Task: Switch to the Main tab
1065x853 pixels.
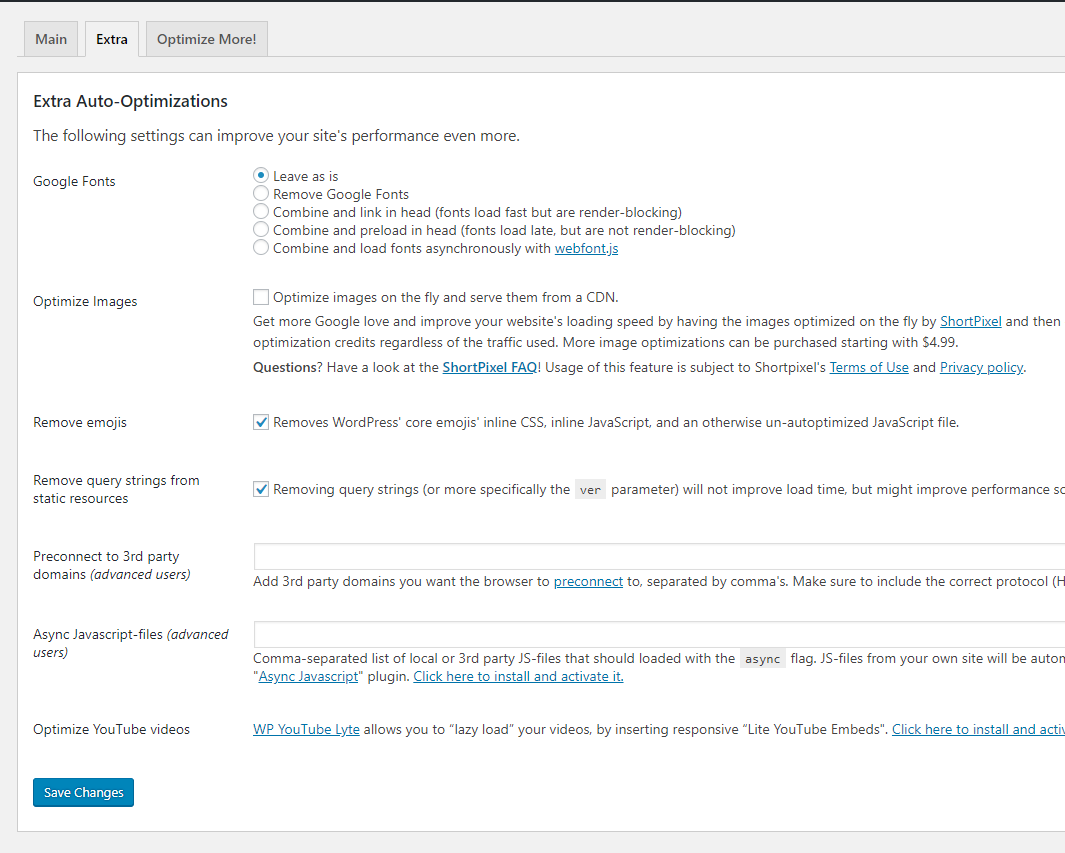Action: [x=51, y=39]
